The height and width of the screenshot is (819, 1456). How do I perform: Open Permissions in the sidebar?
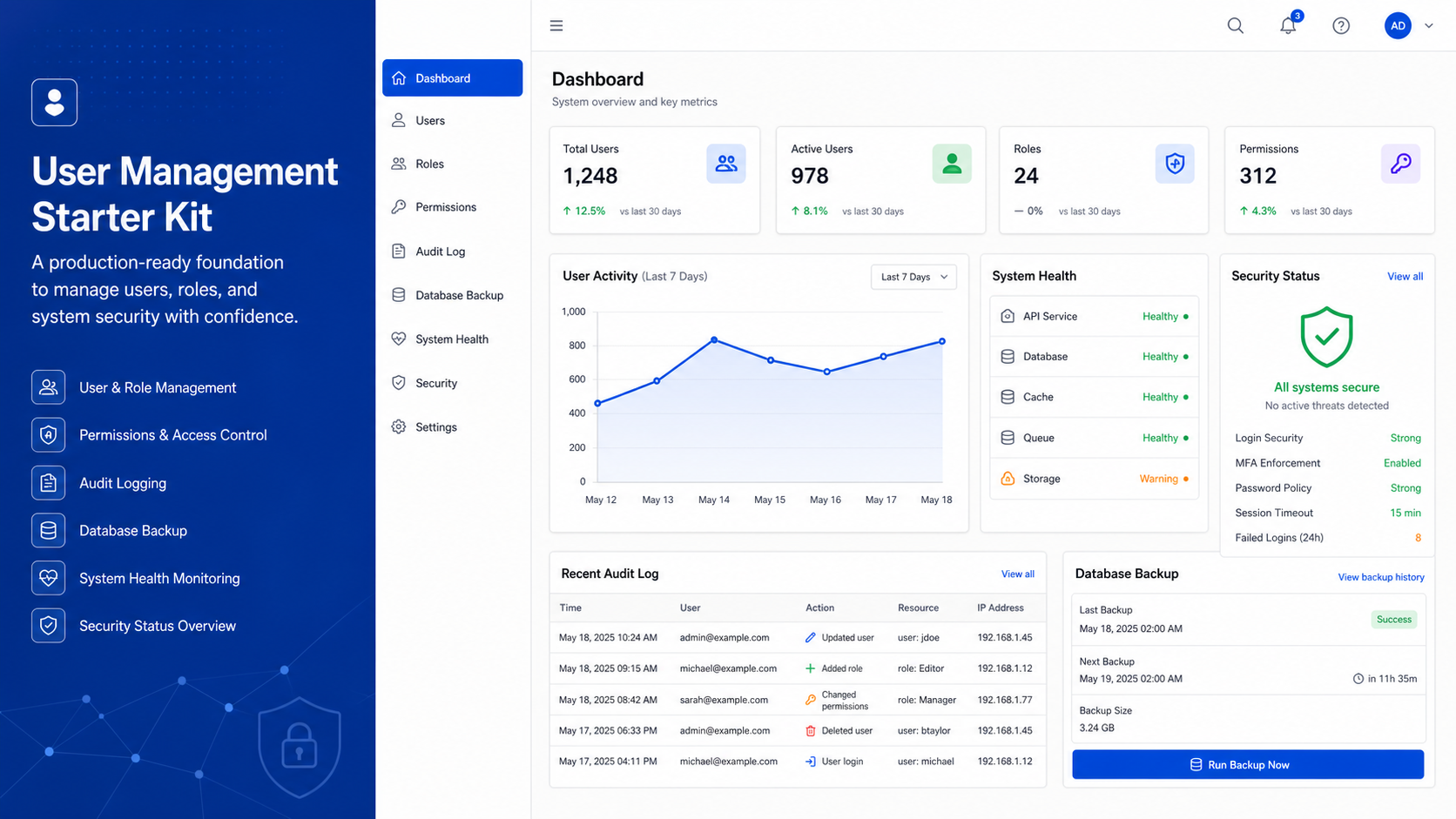[x=452, y=207]
